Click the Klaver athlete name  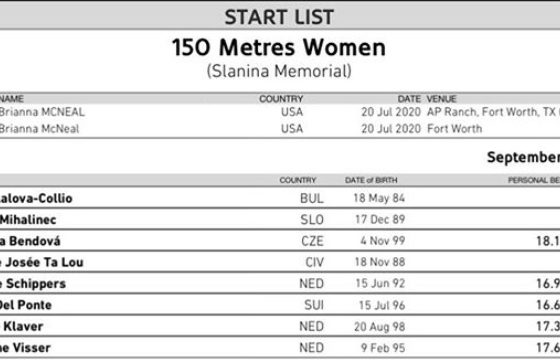23,326
